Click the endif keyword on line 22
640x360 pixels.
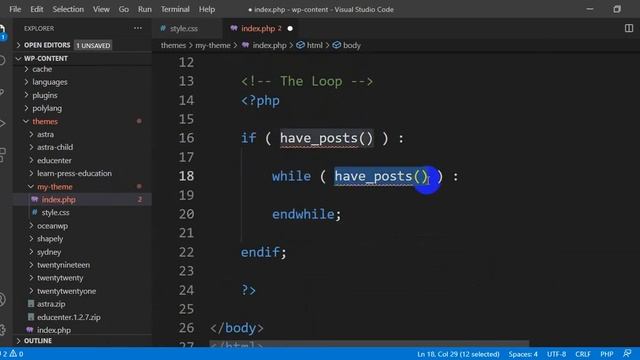point(260,252)
